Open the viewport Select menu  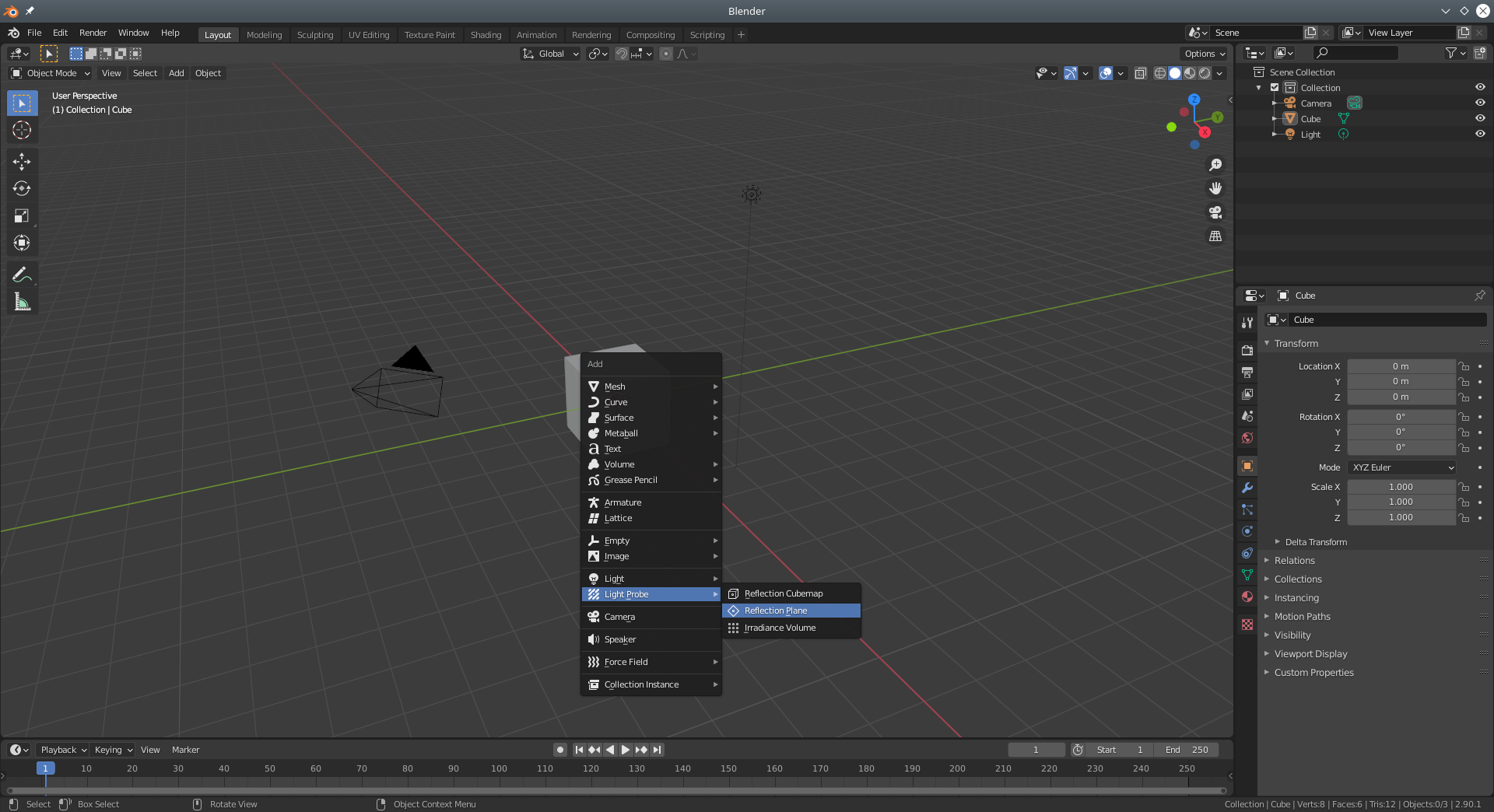145,73
